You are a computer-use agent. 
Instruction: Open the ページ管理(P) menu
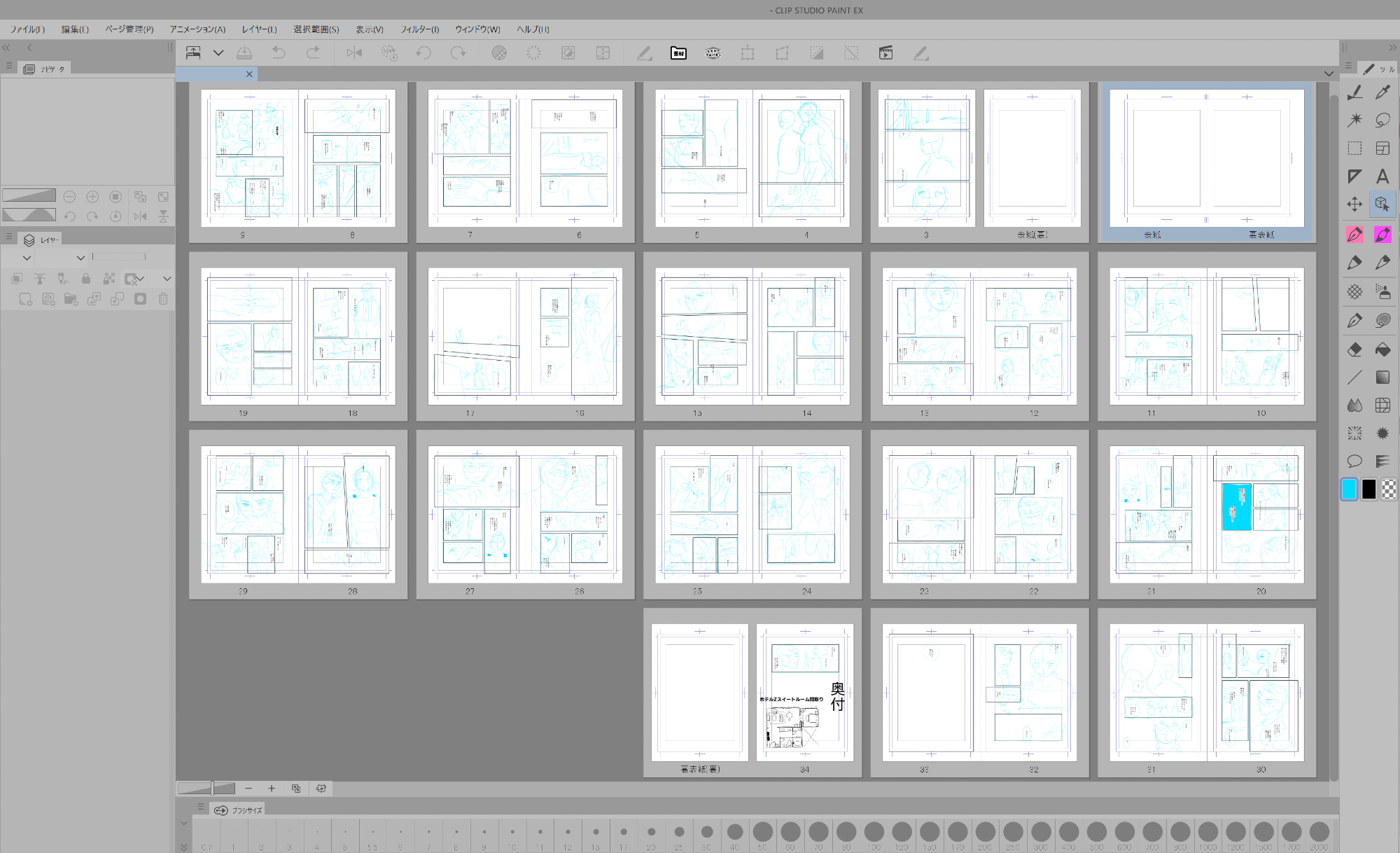(129, 29)
